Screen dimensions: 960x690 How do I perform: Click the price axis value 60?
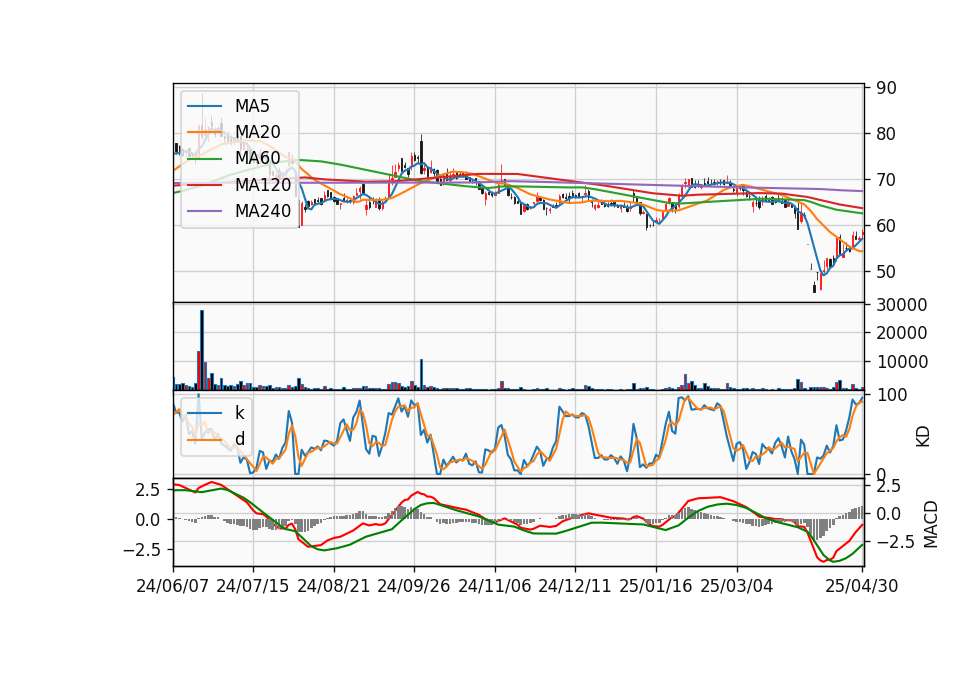point(886,226)
